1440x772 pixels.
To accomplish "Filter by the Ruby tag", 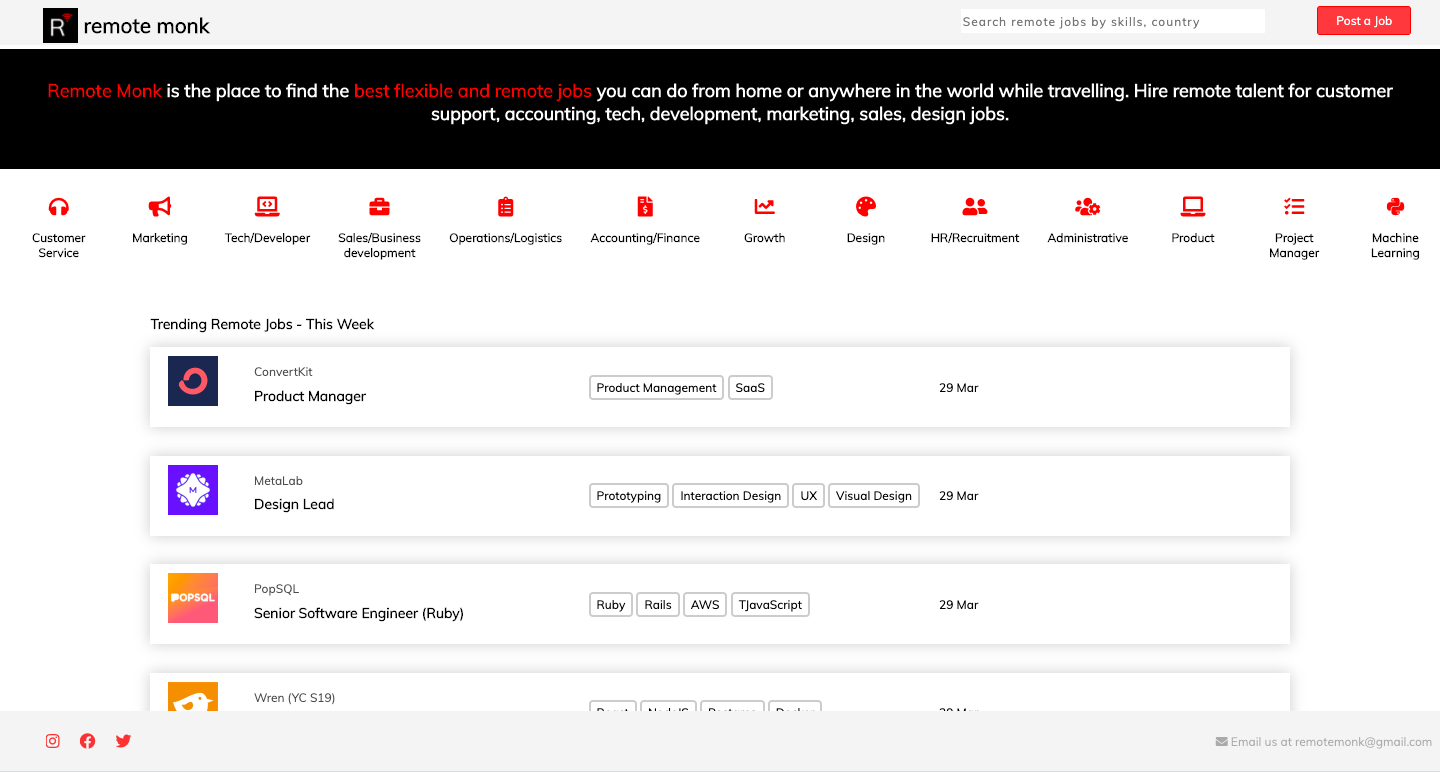I will pyautogui.click(x=611, y=605).
